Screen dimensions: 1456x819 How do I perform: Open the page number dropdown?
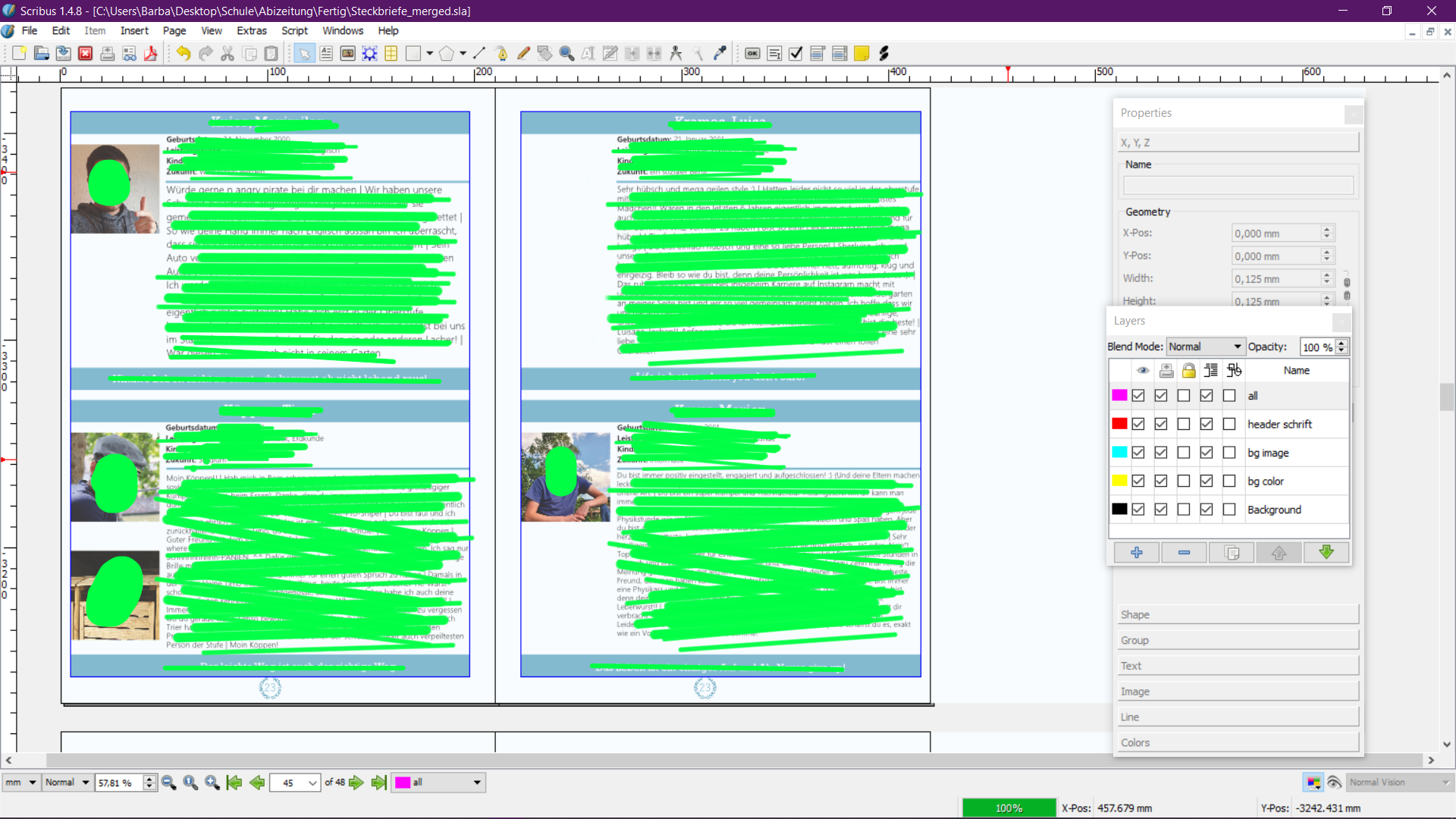(x=312, y=783)
